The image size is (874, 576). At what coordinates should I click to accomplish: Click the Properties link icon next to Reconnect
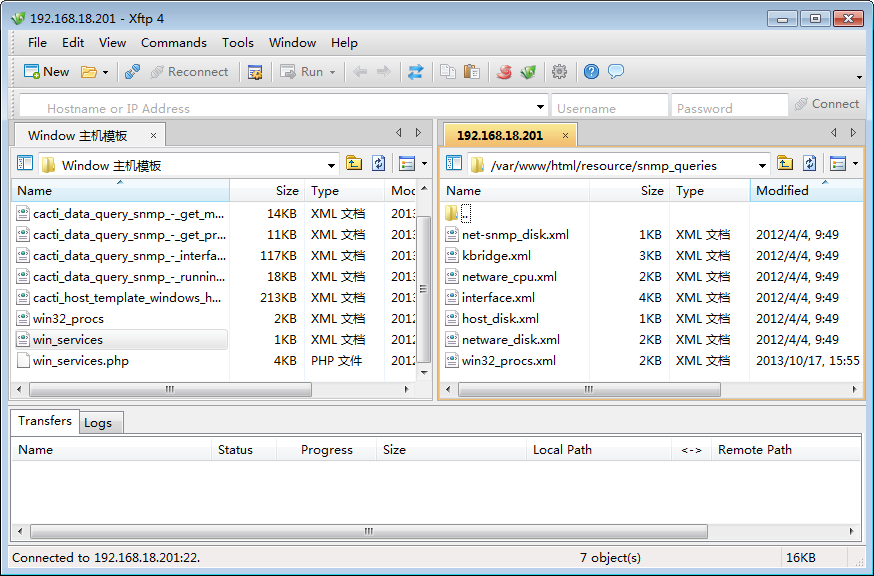[132, 72]
